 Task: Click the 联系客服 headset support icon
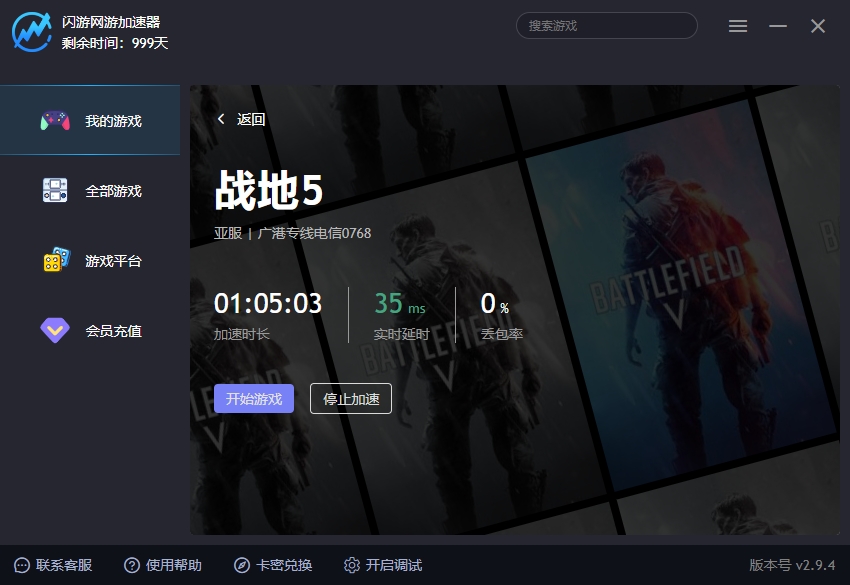(23, 565)
